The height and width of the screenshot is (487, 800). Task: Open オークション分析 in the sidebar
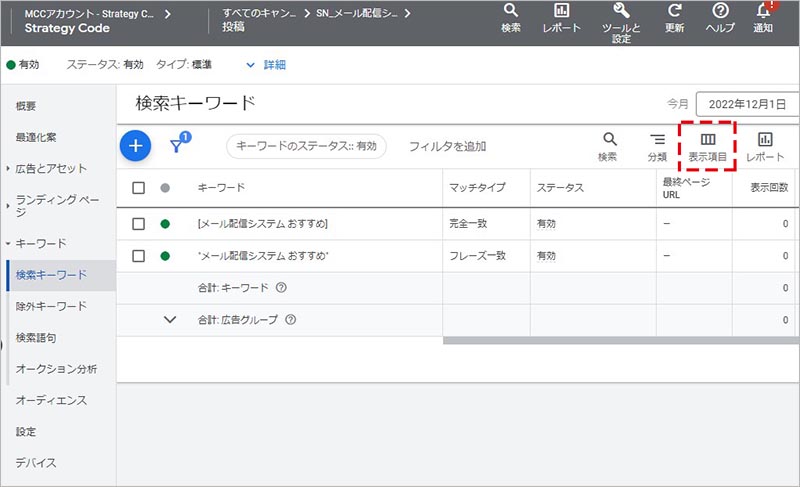click(x=56, y=369)
